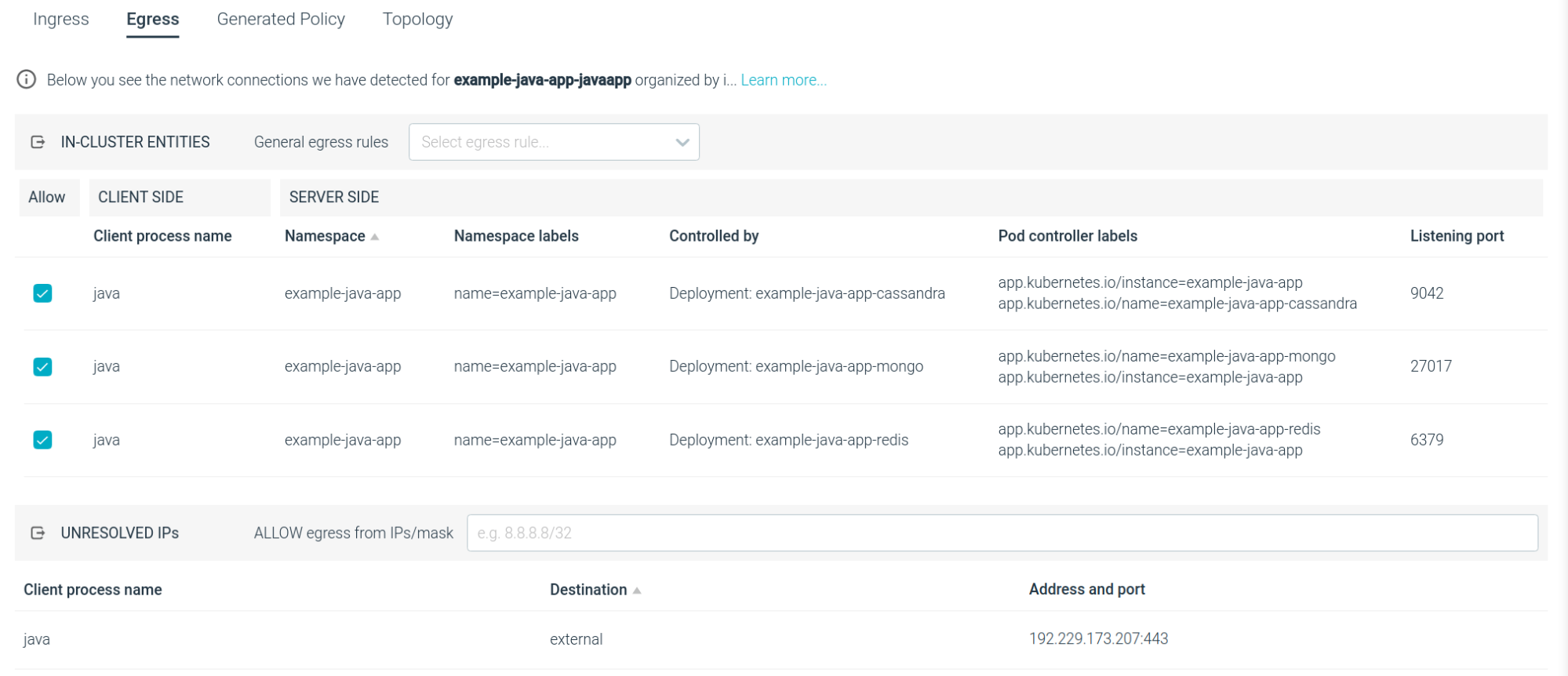Collapse the IN-CLUSTER ENTITIES section icon
Image resolution: width=1568 pixels, height=676 pixels.
(38, 142)
